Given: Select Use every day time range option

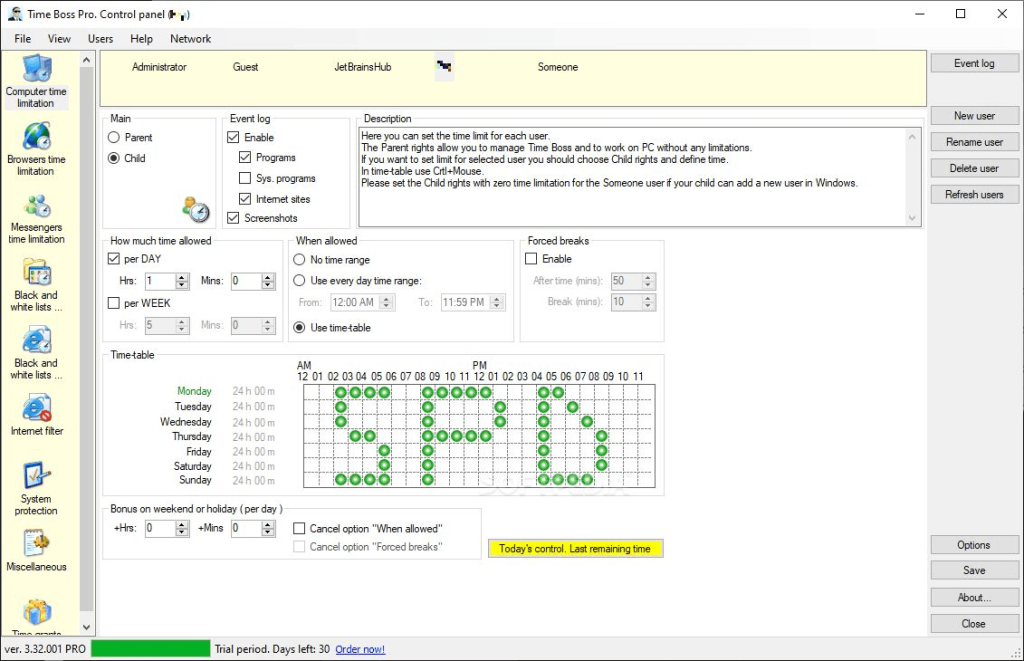Looking at the screenshot, I should point(299,280).
